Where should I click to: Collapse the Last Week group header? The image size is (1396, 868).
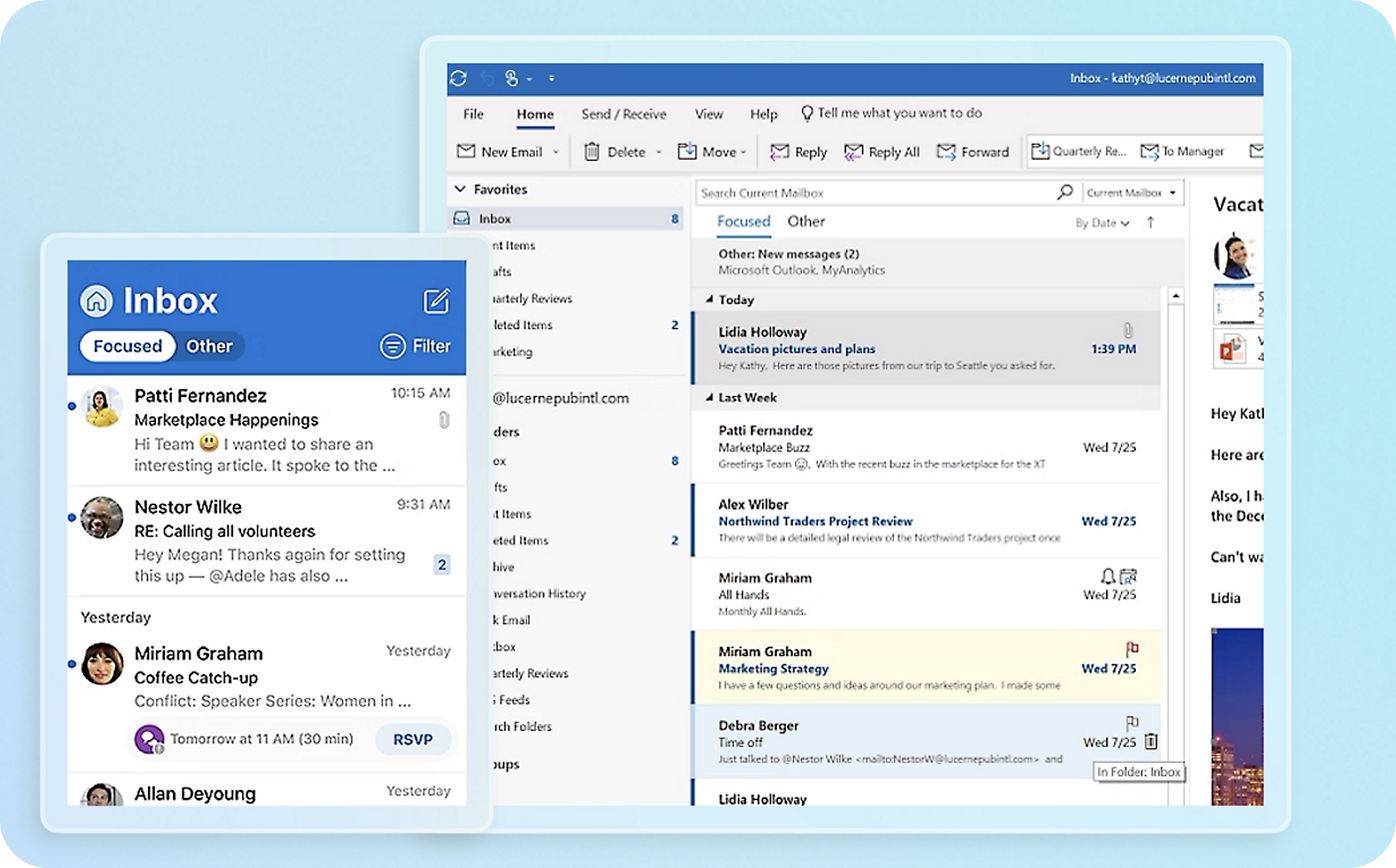tap(710, 397)
